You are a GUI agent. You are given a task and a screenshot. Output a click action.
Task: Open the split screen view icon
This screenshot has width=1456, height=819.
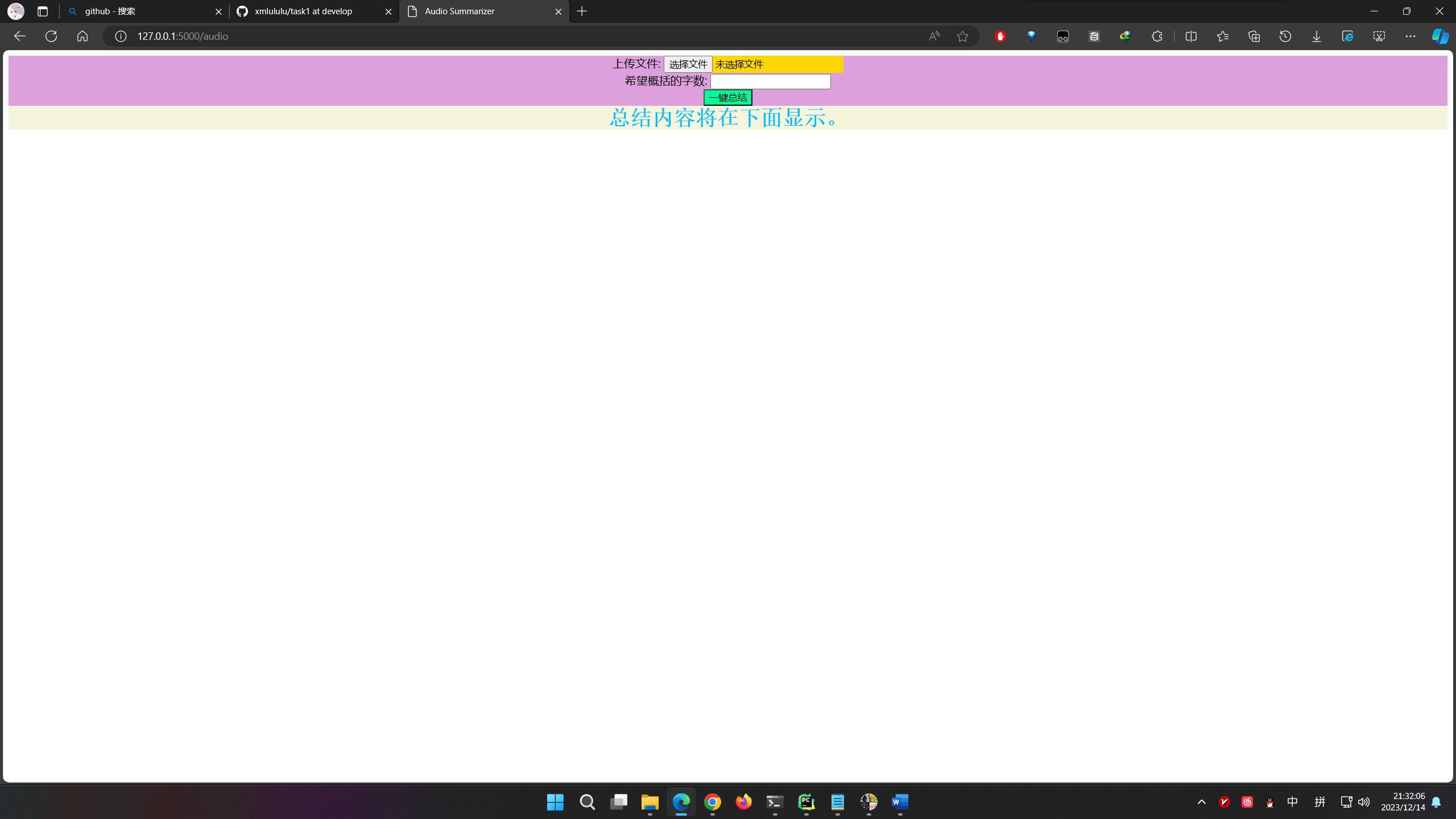pos(1191,36)
